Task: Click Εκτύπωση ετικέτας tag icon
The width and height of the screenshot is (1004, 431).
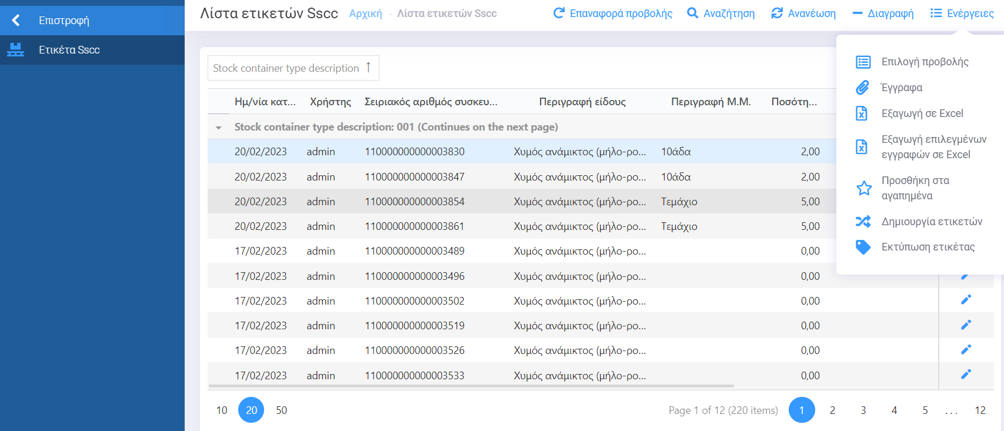Action: [863, 247]
